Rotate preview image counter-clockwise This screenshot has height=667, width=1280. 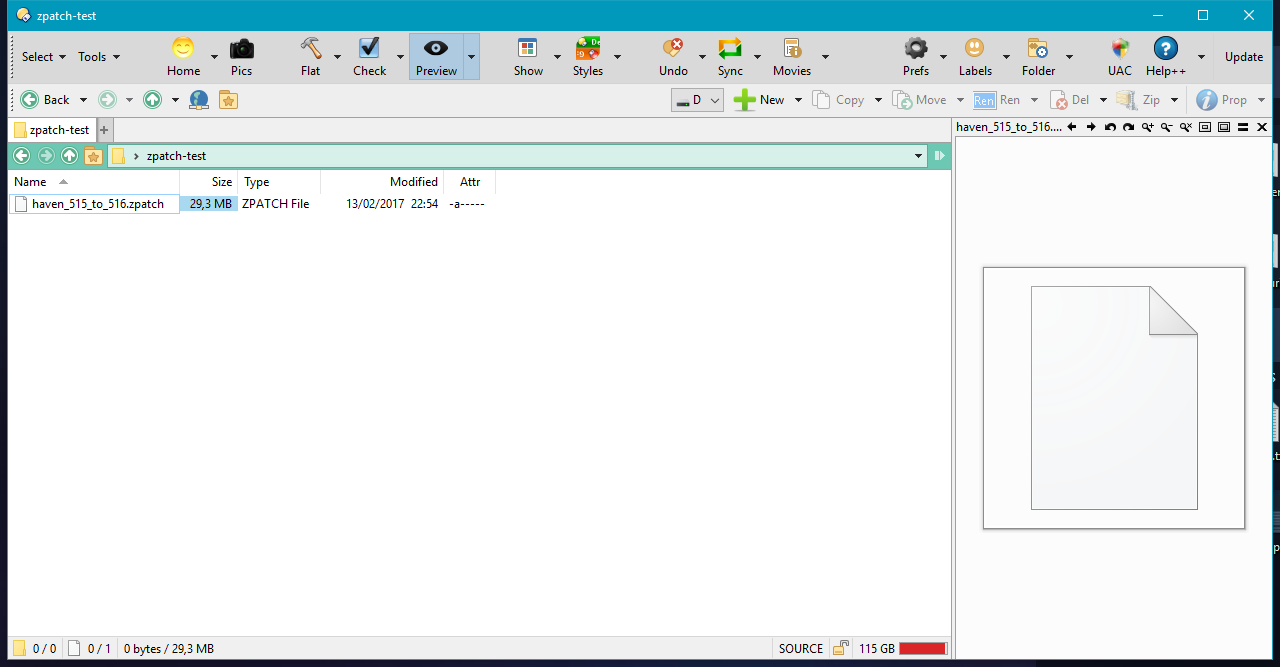(x=1110, y=127)
